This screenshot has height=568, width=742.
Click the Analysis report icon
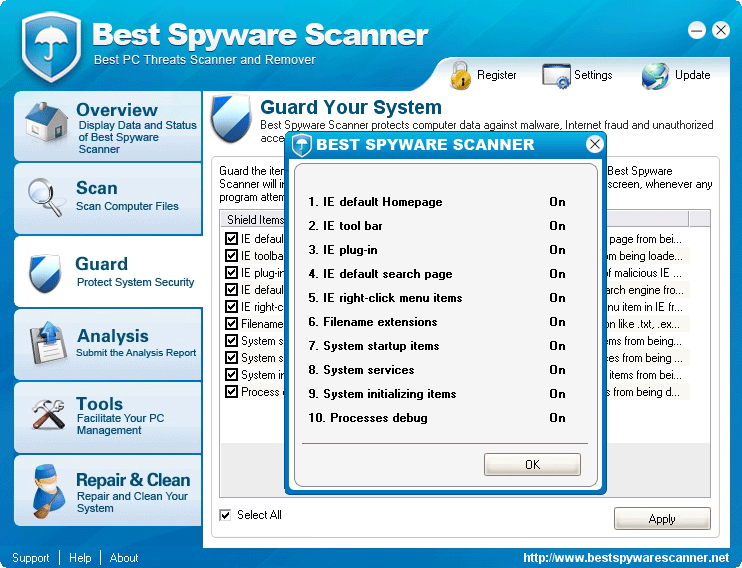(48, 343)
